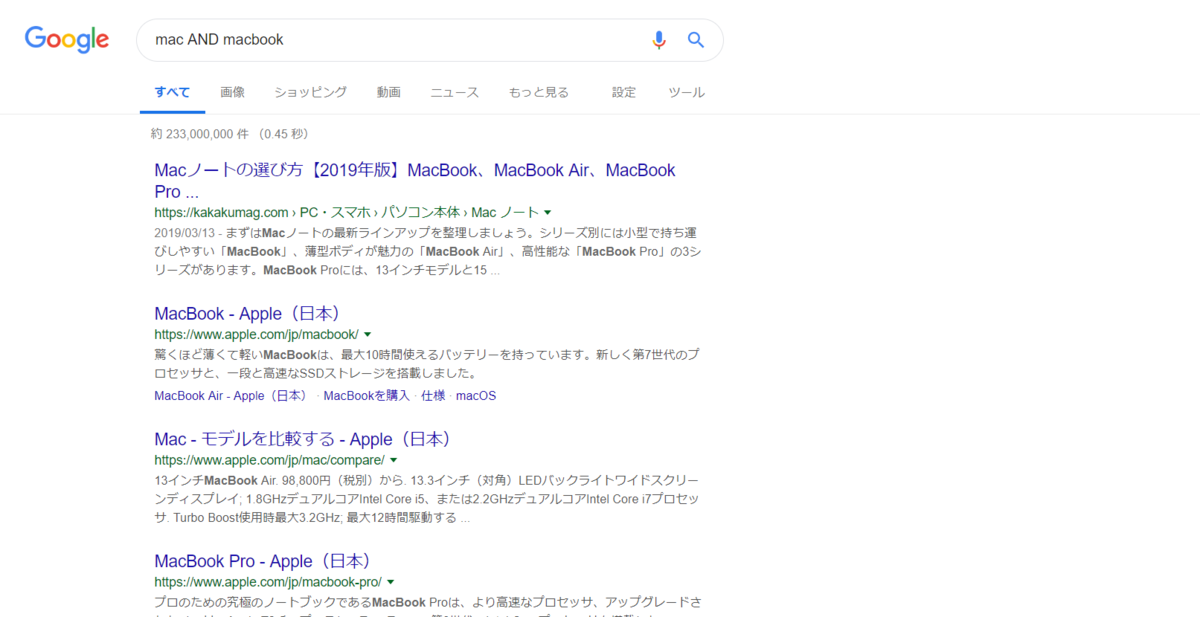The image size is (1200, 617).
Task: Click the snippet starting '驚くほど薄くて軽いMacBook'
Action: point(427,365)
